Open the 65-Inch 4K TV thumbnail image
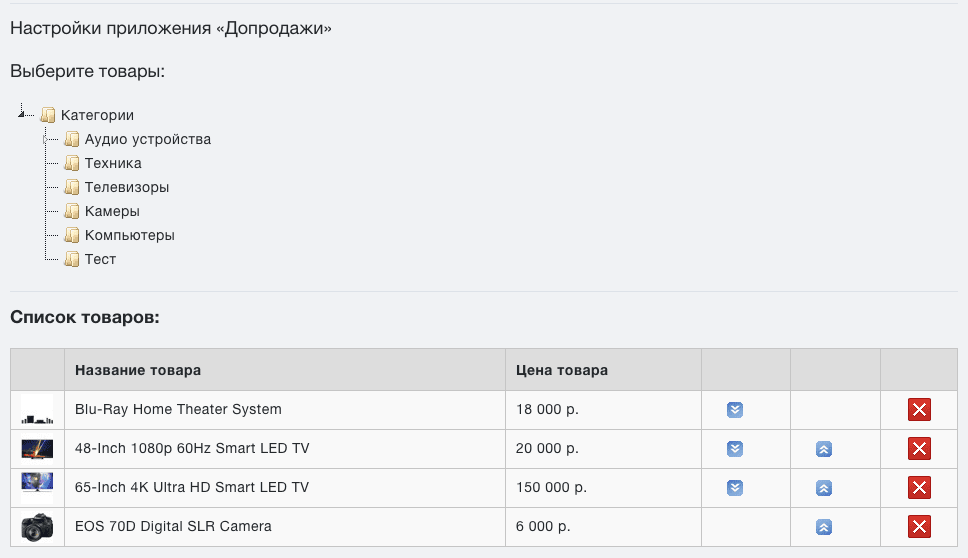 [x=37, y=488]
